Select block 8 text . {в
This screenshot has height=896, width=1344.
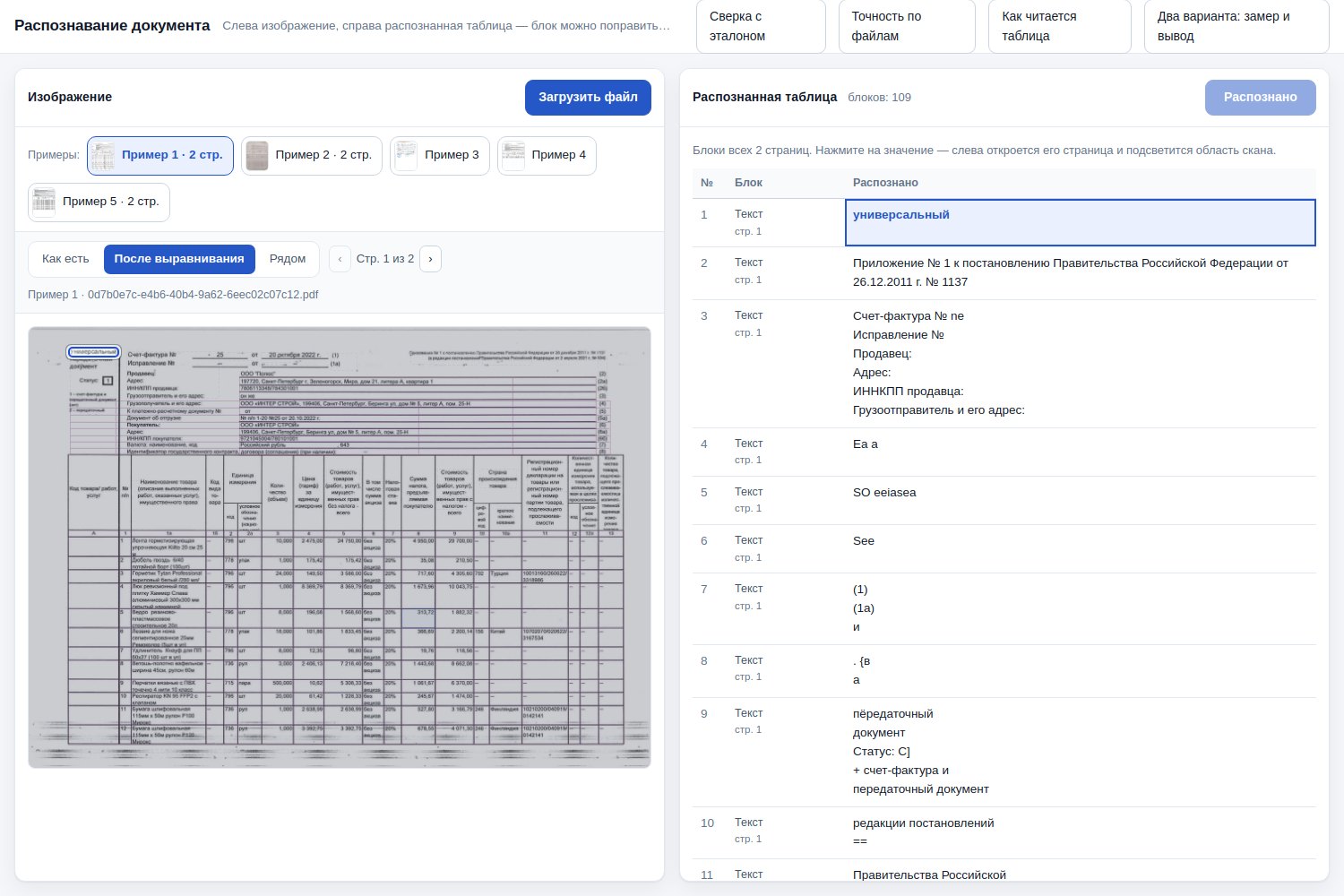pyautogui.click(x=1081, y=670)
